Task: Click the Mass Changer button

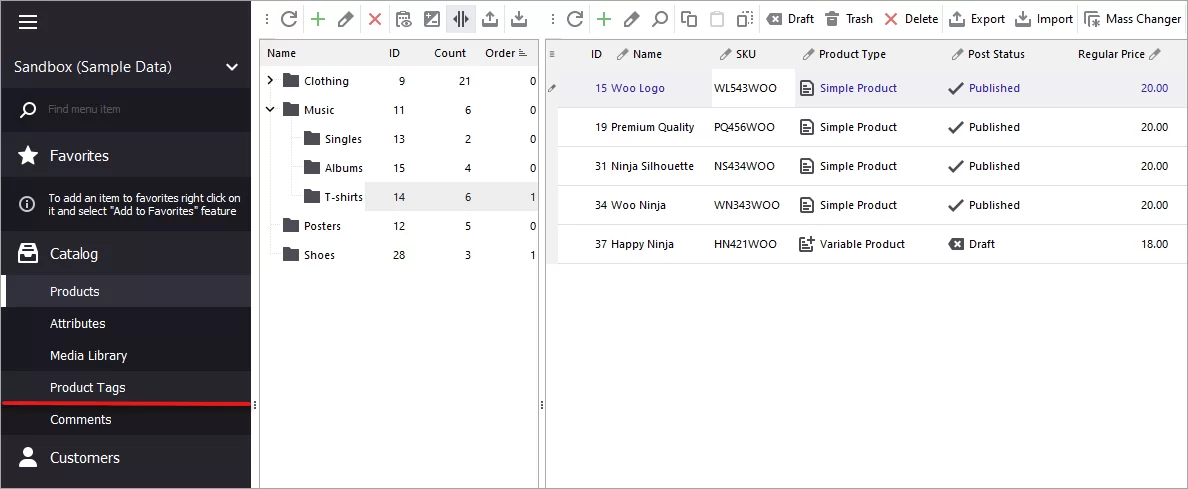Action: (x=1133, y=19)
